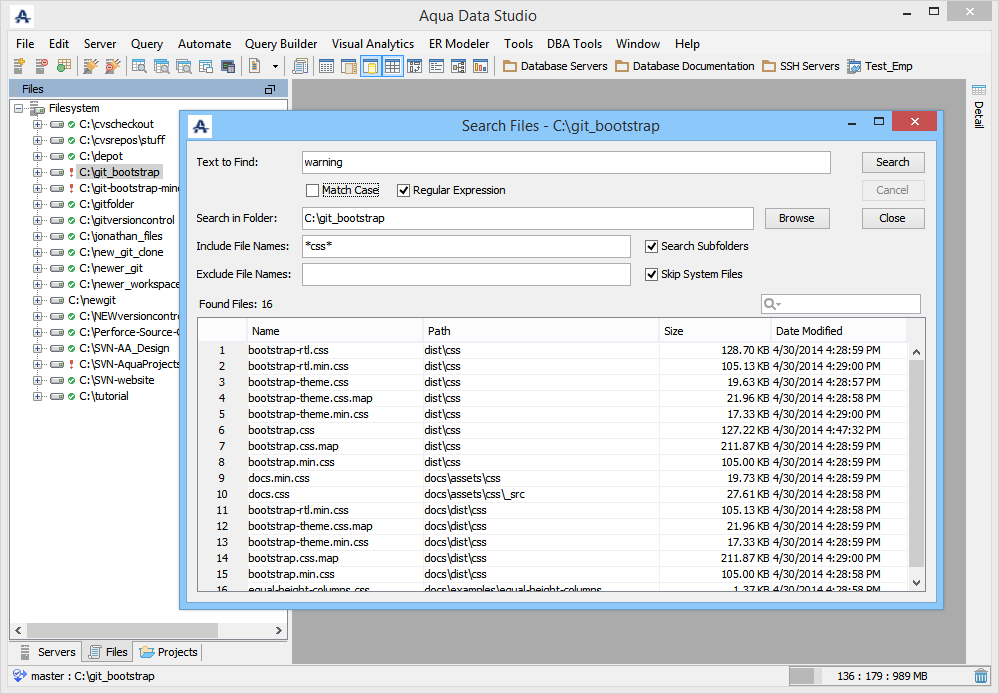Screen dimensions: 999x694
Task: Click the trash can icon in status bar
Action: click(981, 677)
